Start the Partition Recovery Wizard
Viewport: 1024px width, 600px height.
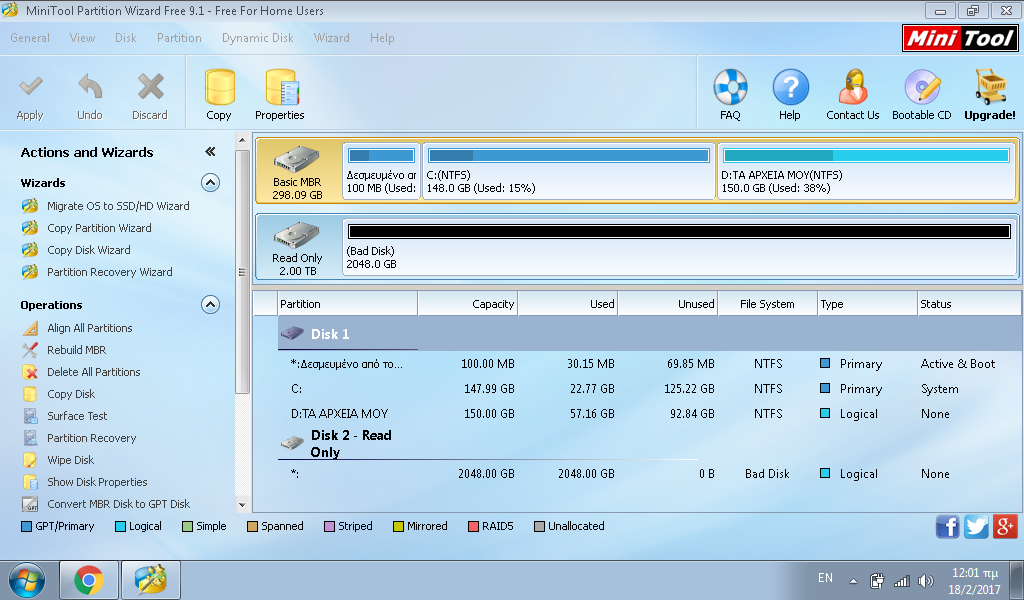pos(110,272)
